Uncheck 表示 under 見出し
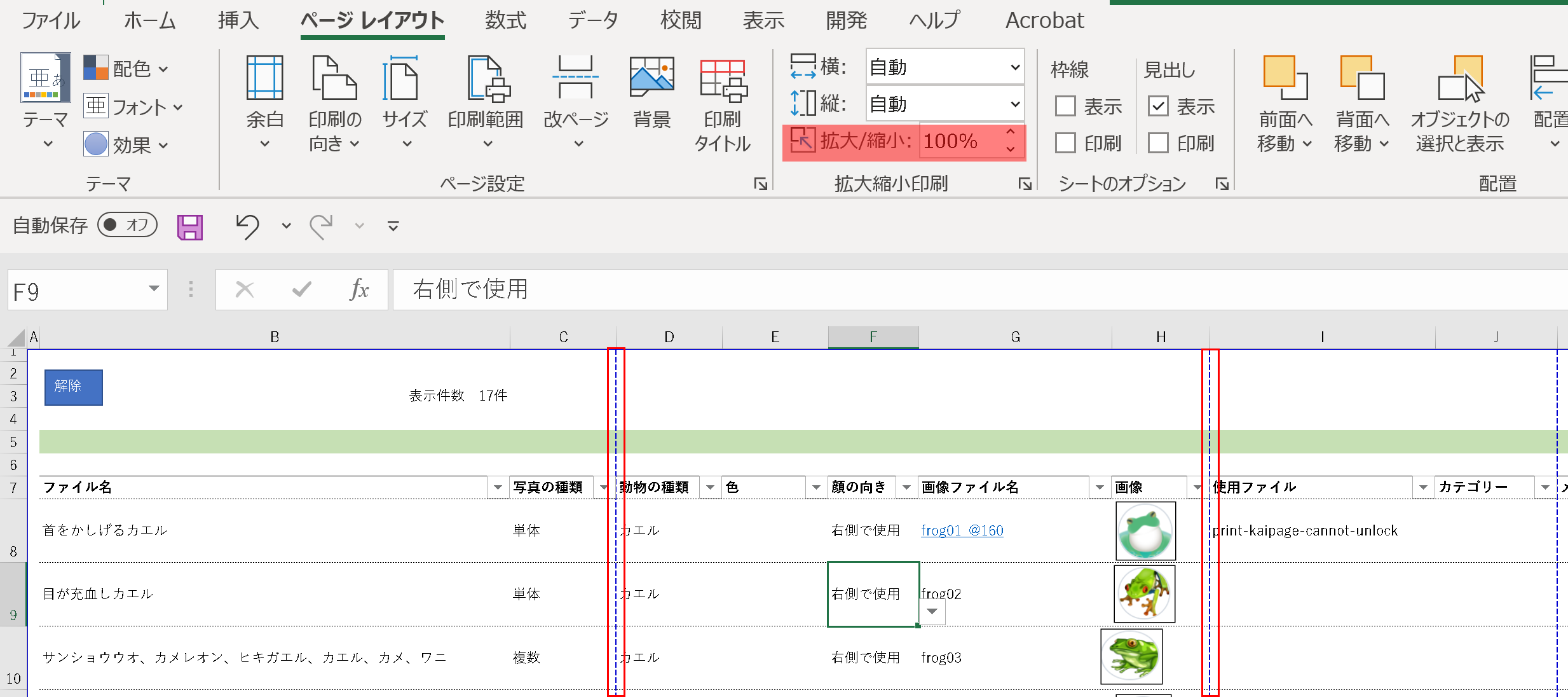 point(1158,106)
